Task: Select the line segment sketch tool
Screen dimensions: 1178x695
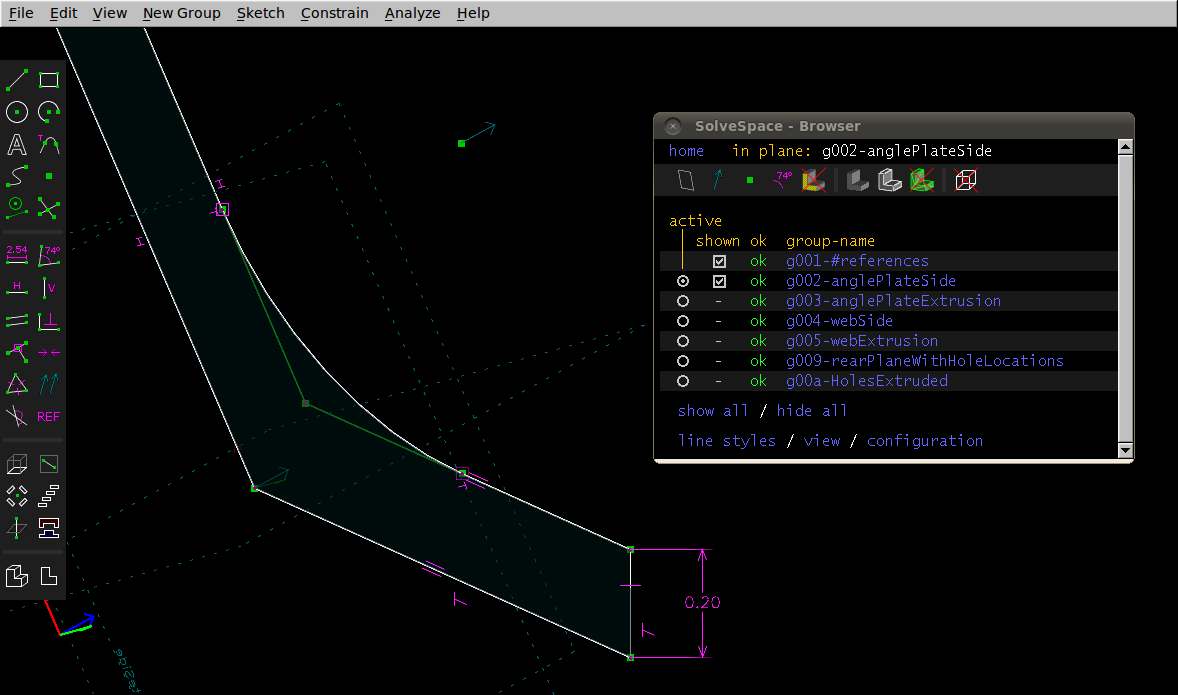Action: coord(17,80)
